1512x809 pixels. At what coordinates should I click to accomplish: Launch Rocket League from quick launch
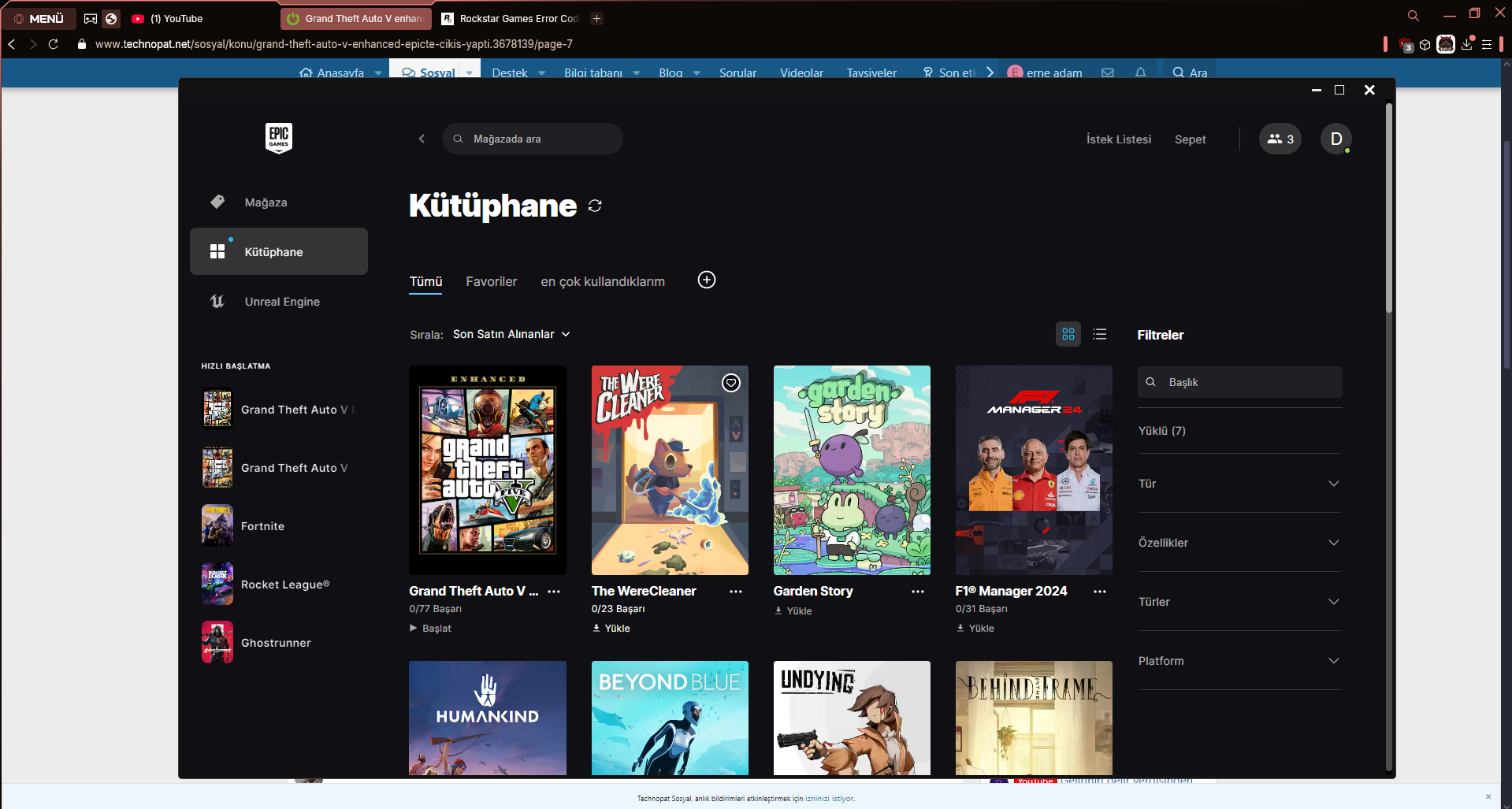[280, 584]
